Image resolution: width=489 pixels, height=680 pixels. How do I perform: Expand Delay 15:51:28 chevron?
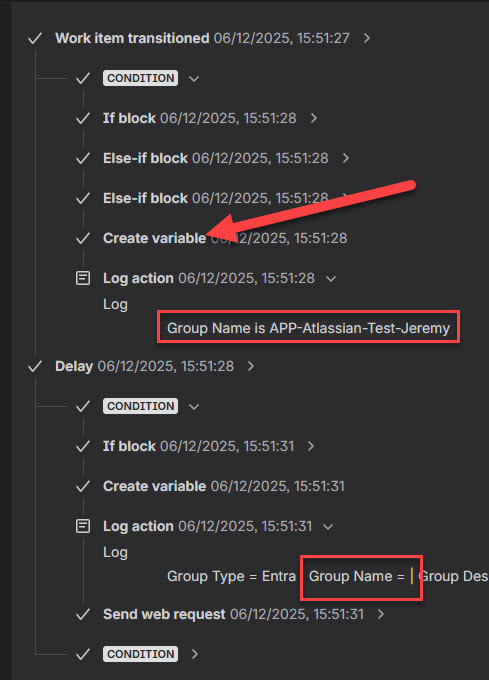(251, 366)
